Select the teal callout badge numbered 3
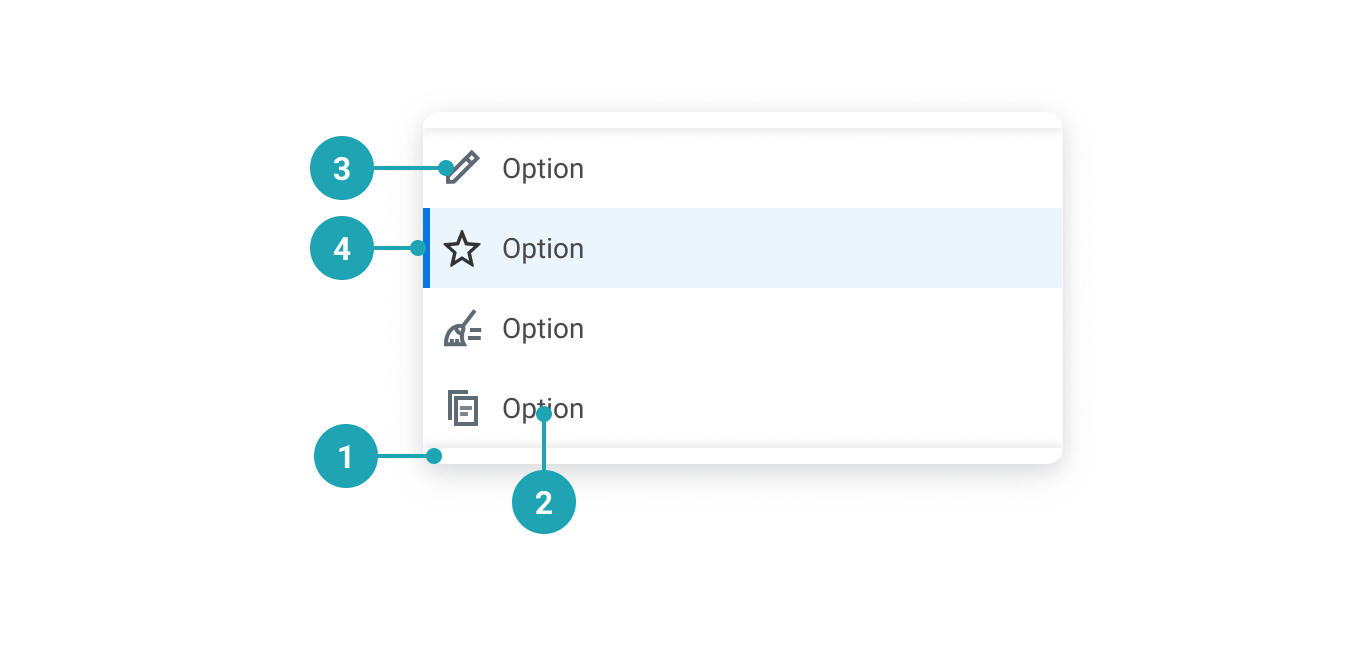Screen dimensions: 1372x646 pyautogui.click(x=342, y=168)
